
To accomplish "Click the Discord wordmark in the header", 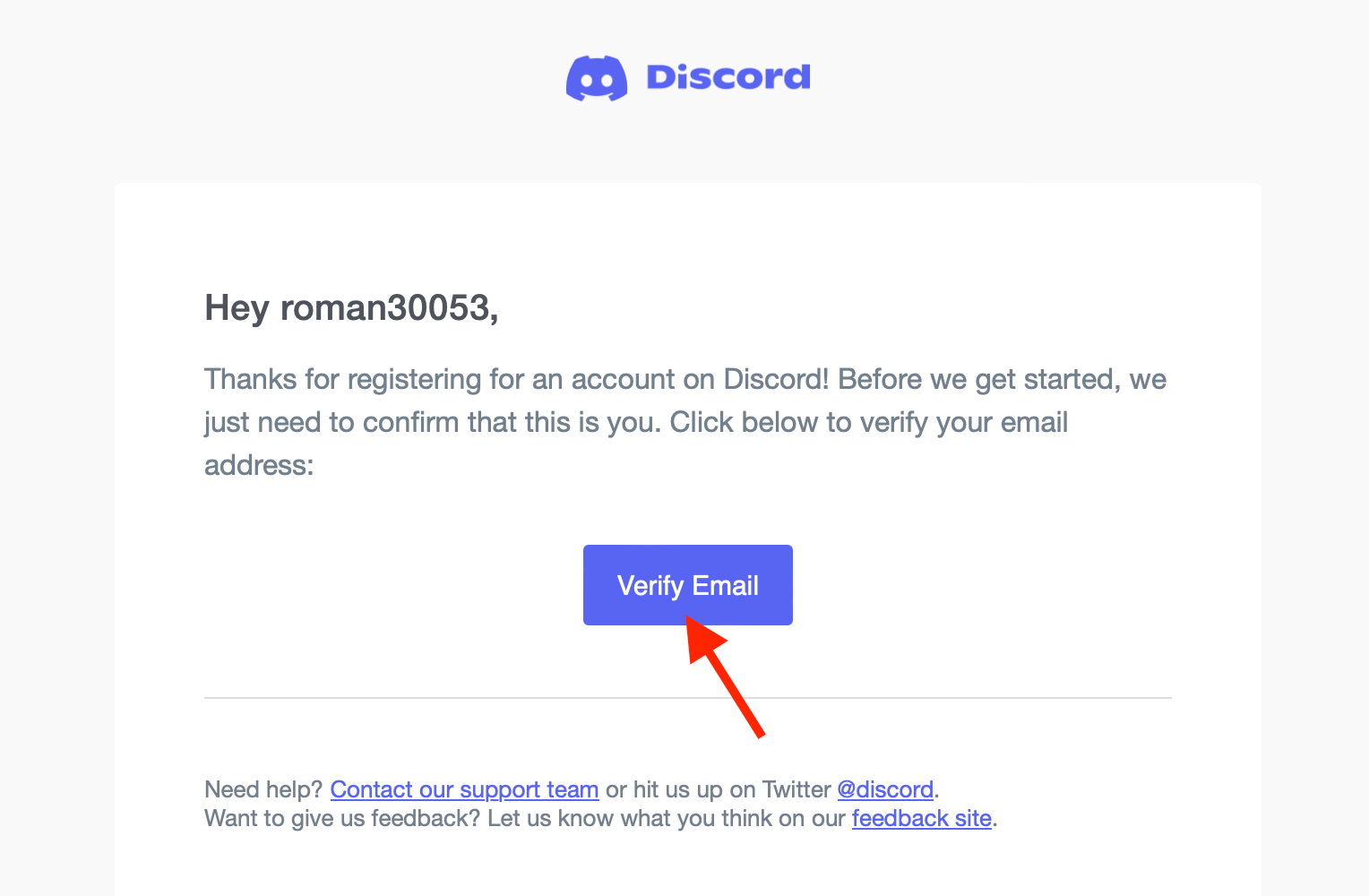I will click(728, 77).
